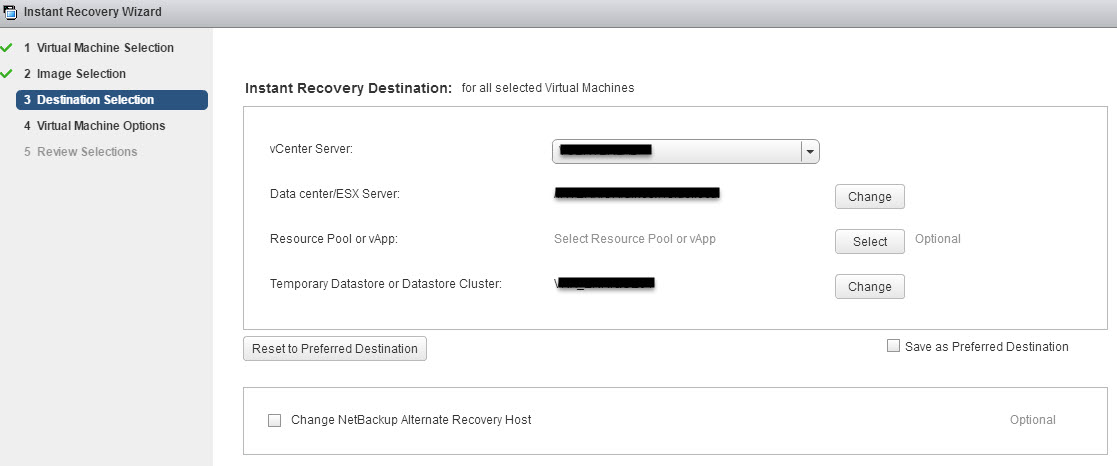Click the vCenter Server combo box field
This screenshot has width=1117, height=466.
point(685,152)
